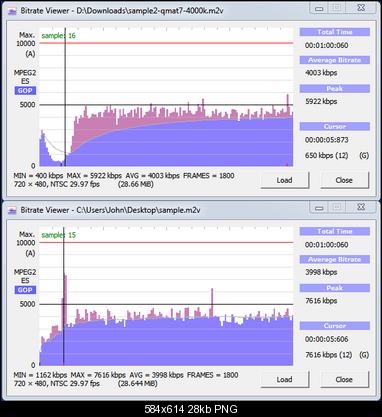The image size is (382, 417).
Task: Click Close in the sample.m2v window
Action: click(344, 379)
